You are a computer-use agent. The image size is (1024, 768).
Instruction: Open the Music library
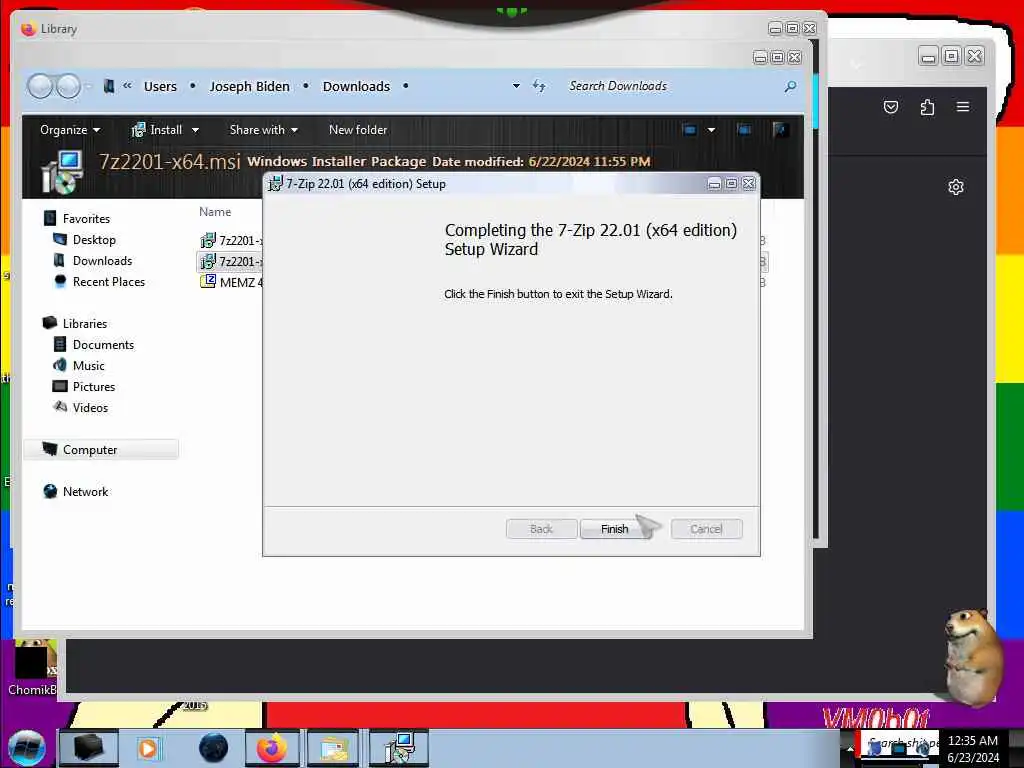[x=88, y=366]
